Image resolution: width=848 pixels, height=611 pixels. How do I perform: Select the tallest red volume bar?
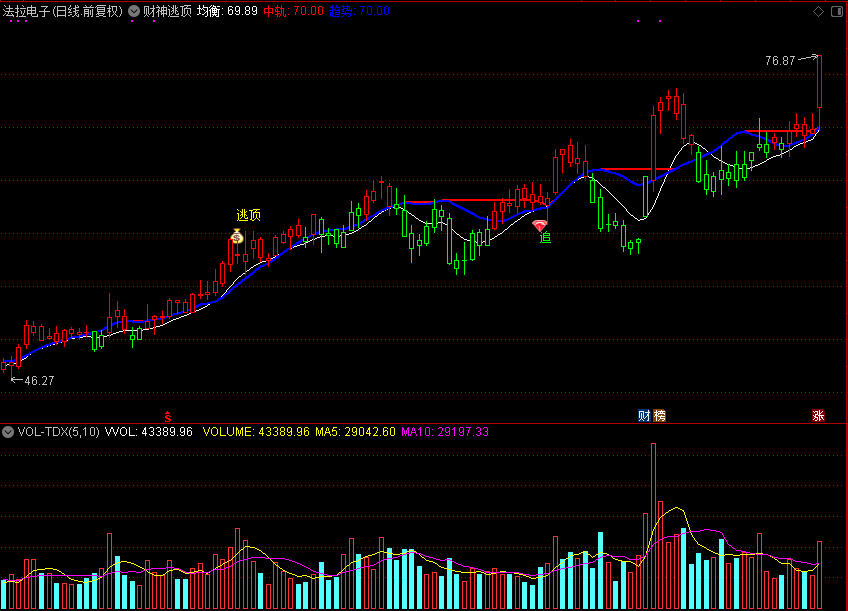(653, 526)
